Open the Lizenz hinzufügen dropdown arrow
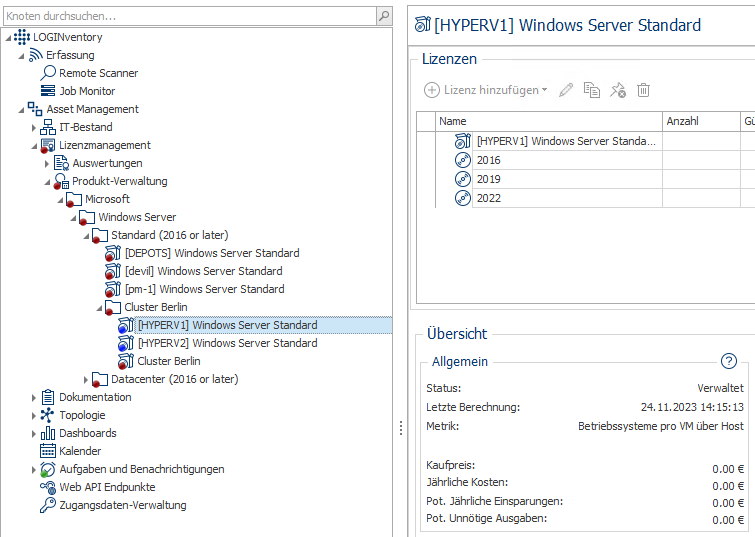The height and width of the screenshot is (537, 755). [544, 91]
